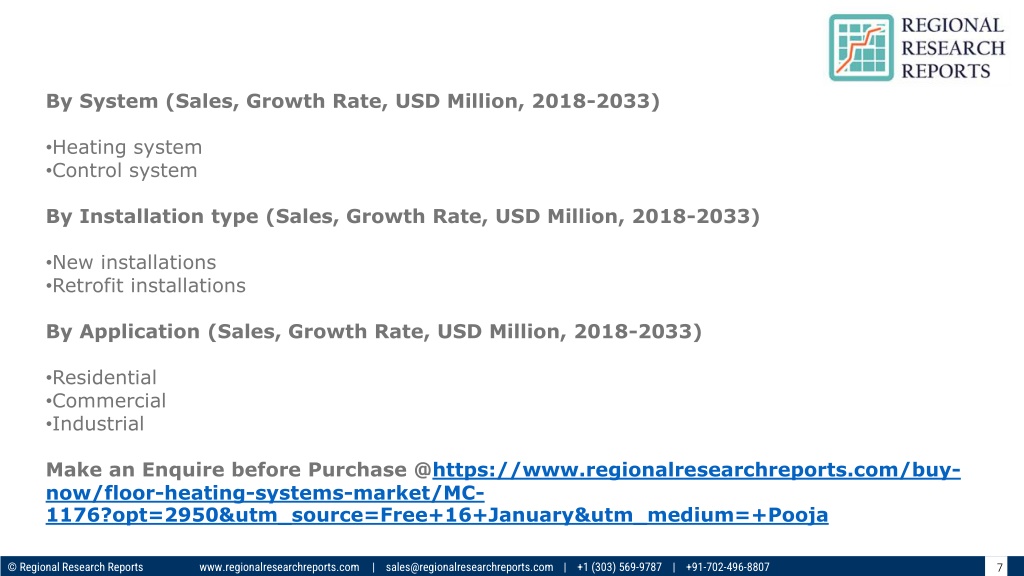Click the REGIONAL RESEARCH REPORTS logo text
Image resolution: width=1024 pixels, height=576 pixels.
tap(953, 48)
